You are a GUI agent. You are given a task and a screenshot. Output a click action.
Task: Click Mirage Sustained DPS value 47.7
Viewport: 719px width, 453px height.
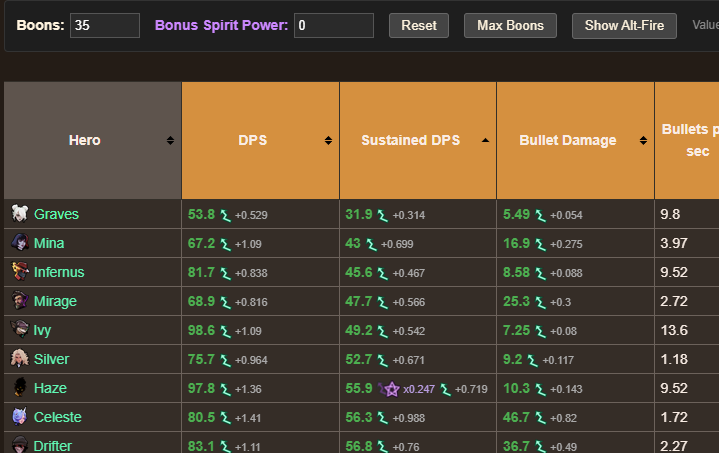pyautogui.click(x=359, y=301)
